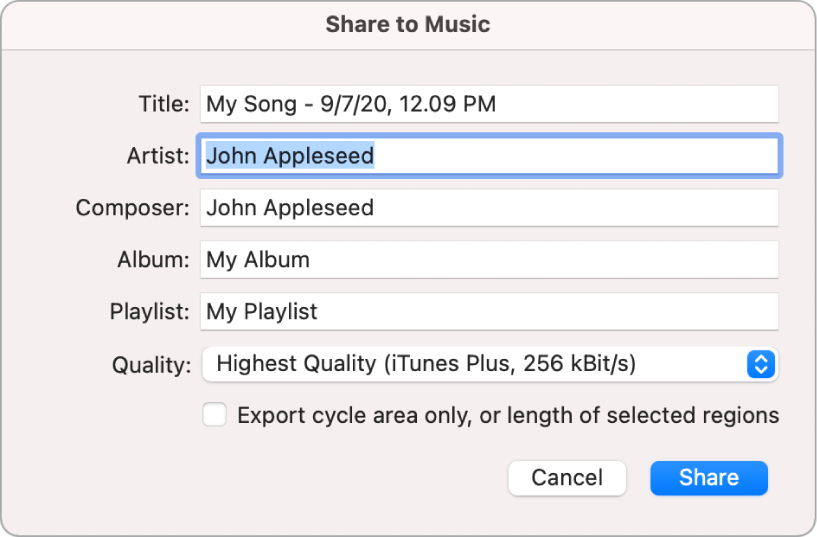Click the "Title:" label
817x537 pixels.
point(163,104)
